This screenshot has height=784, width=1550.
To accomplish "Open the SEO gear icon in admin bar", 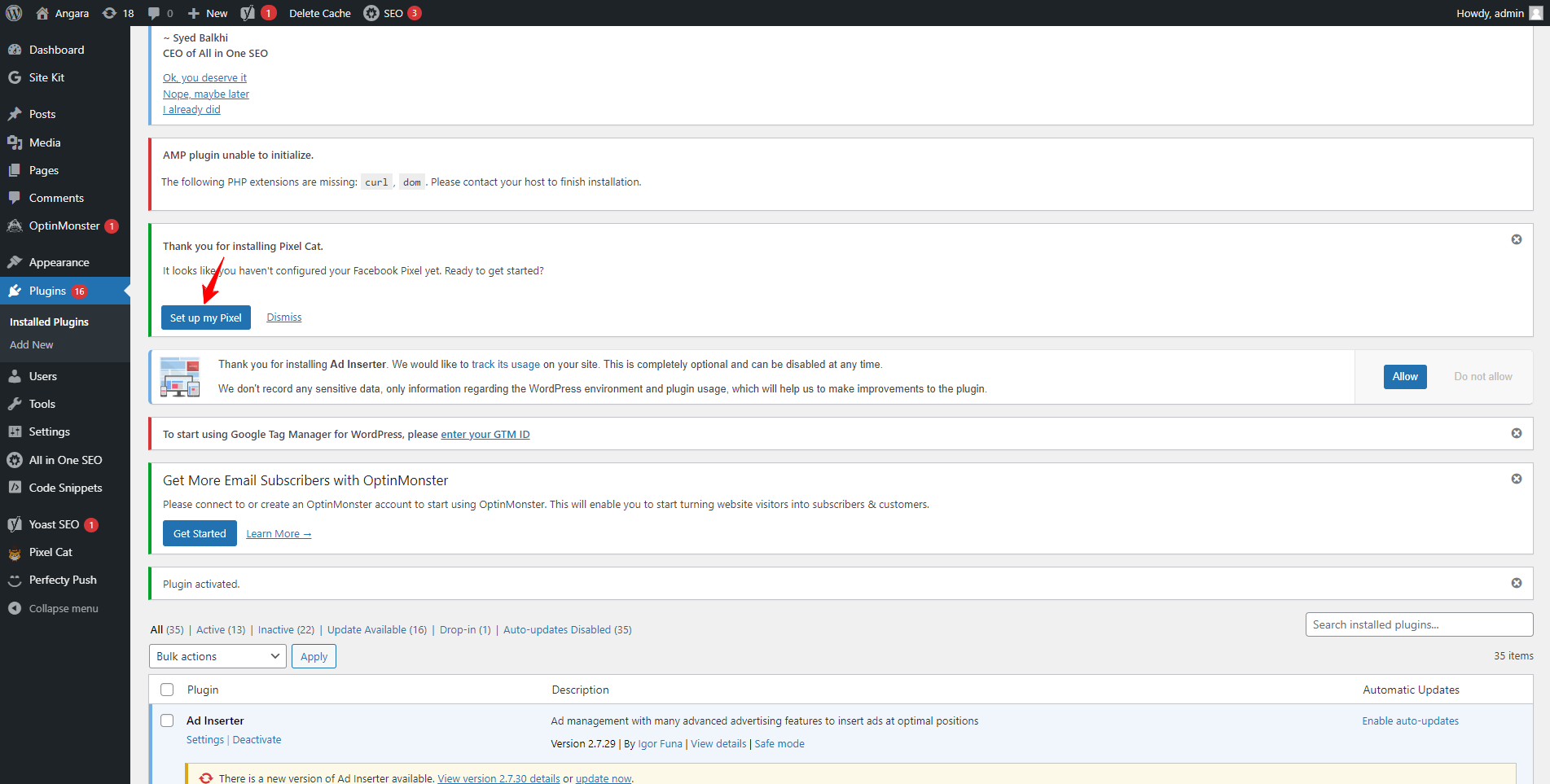I will click(x=371, y=13).
